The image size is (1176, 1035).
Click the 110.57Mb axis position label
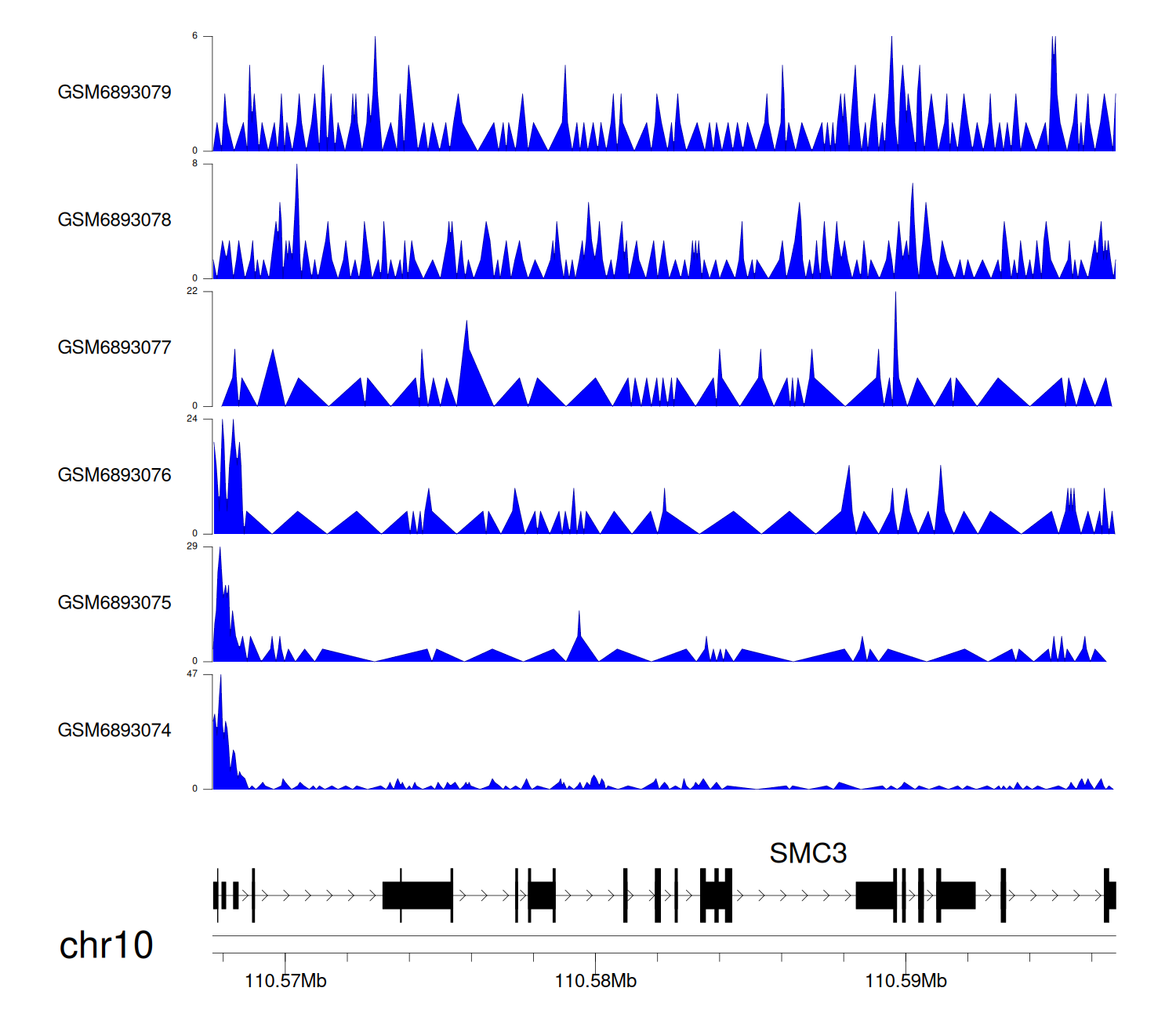[x=285, y=981]
